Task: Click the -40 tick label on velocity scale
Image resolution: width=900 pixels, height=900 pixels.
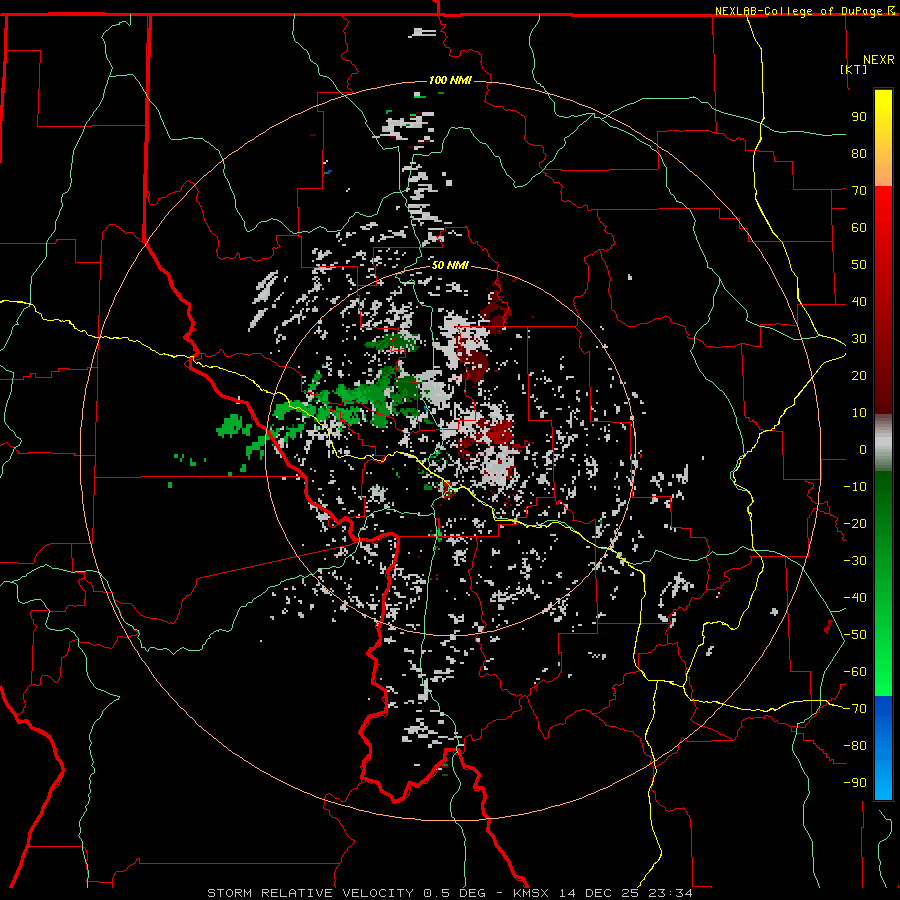Action: click(855, 598)
